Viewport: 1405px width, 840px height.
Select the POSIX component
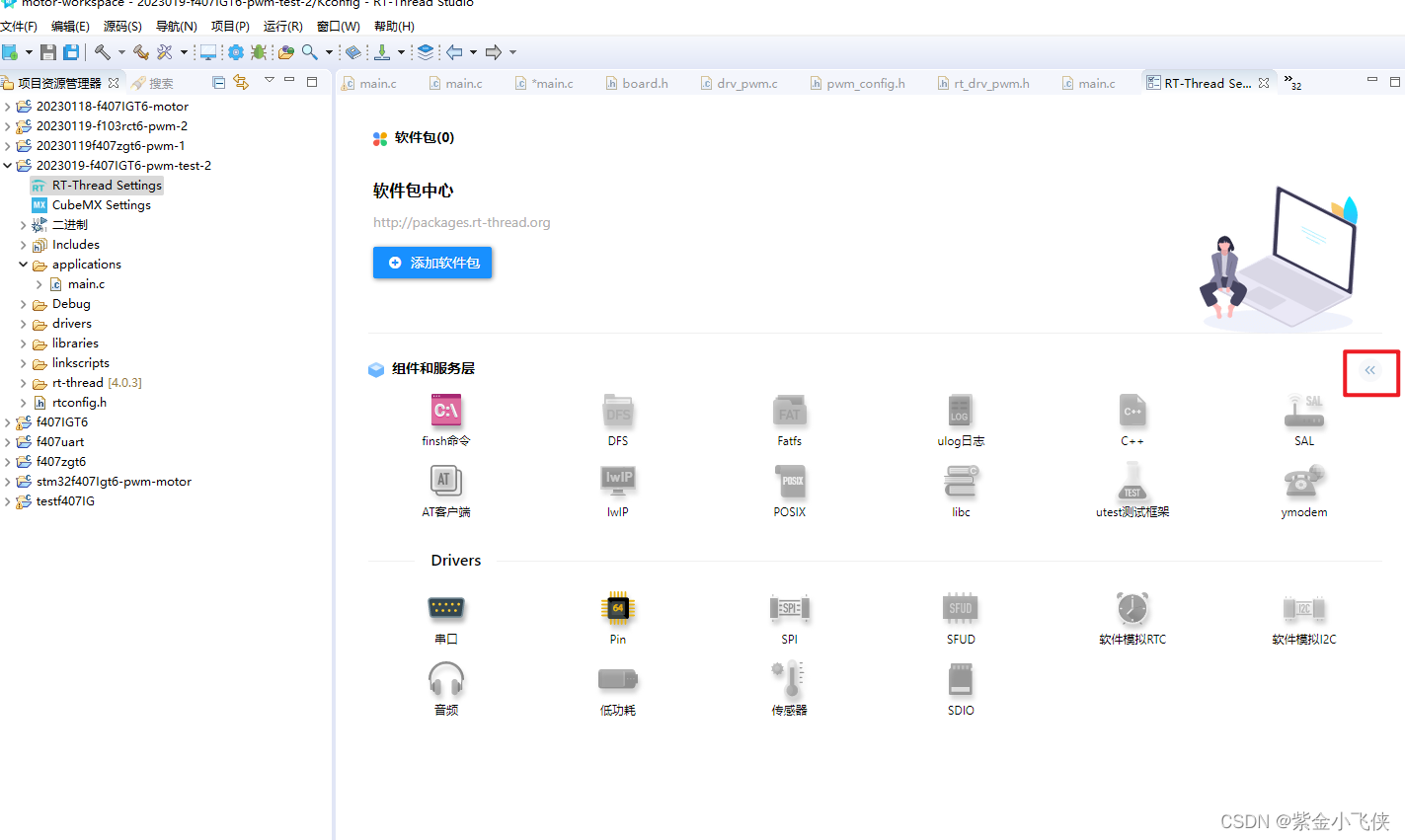(x=790, y=491)
